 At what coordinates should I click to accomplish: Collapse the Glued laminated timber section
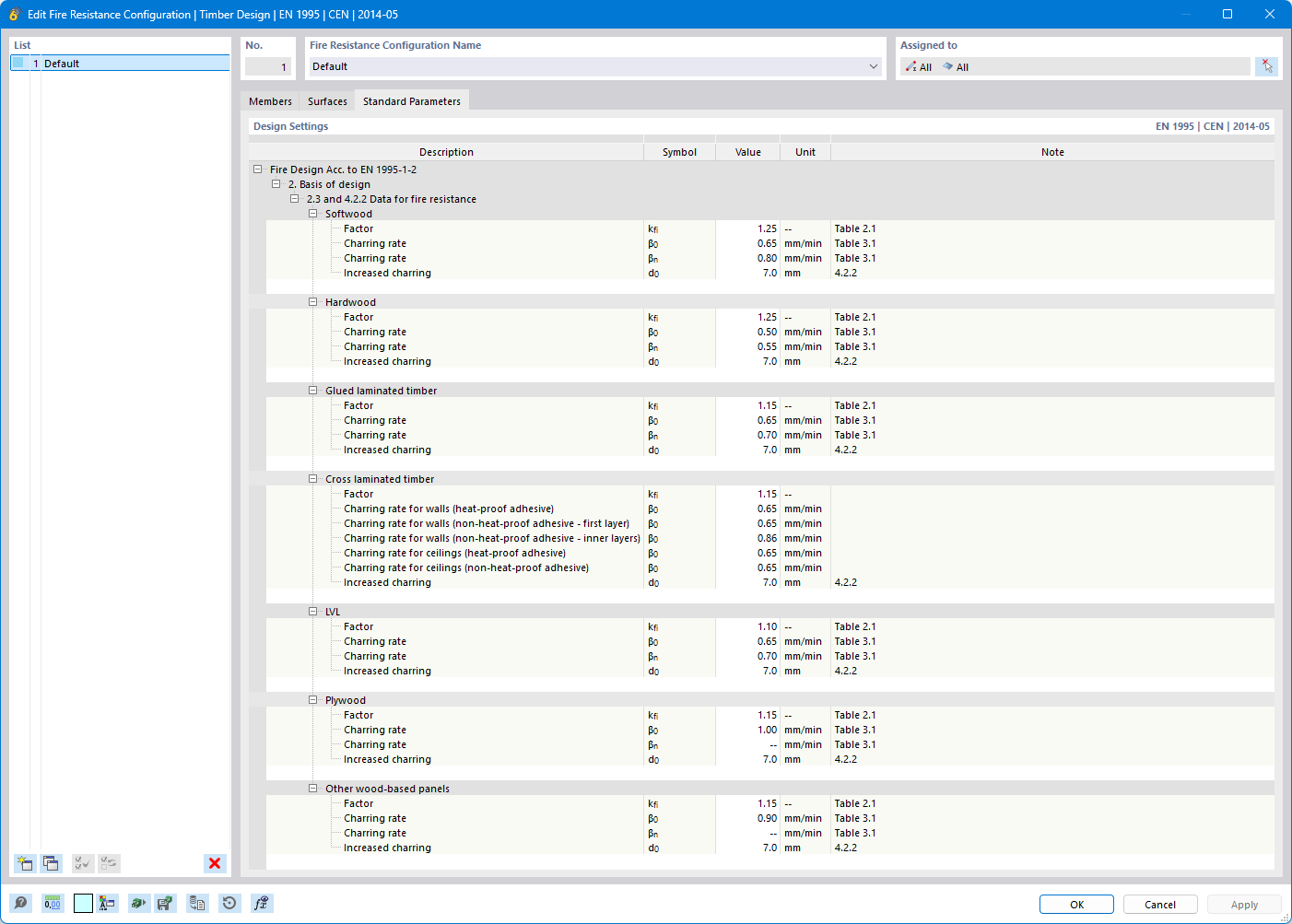(312, 391)
